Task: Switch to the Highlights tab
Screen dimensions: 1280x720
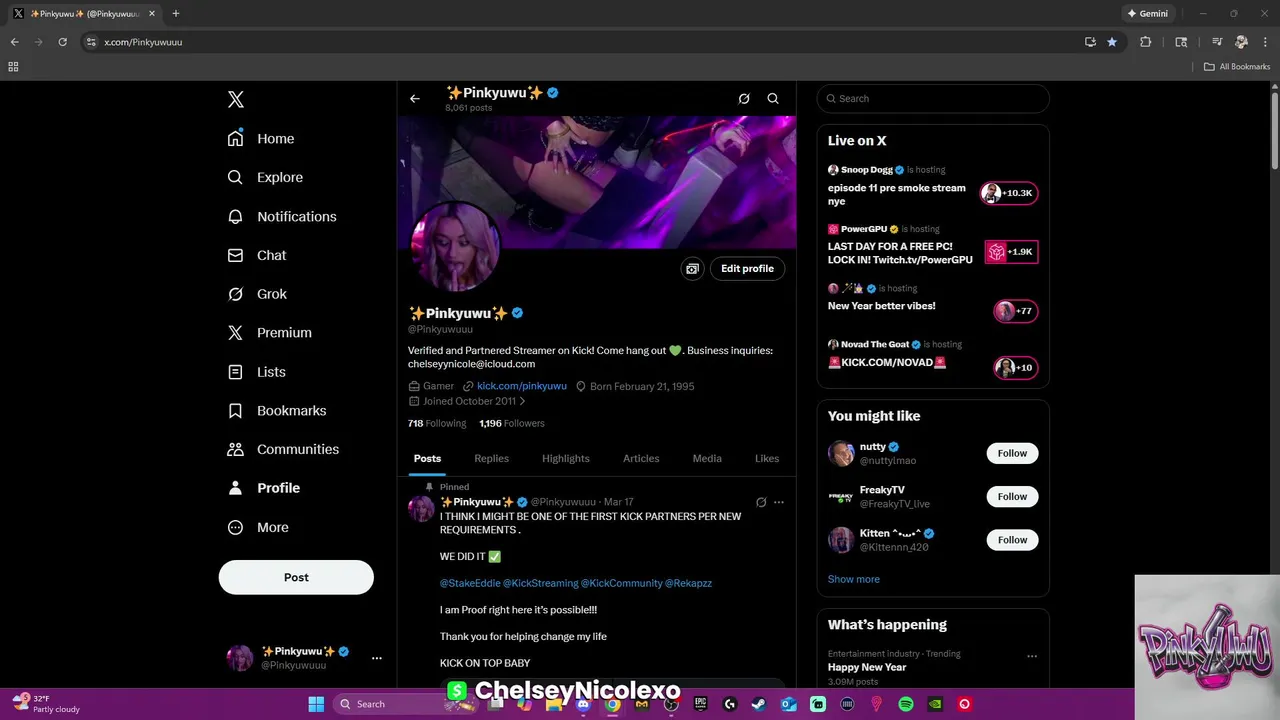Action: [x=566, y=459]
